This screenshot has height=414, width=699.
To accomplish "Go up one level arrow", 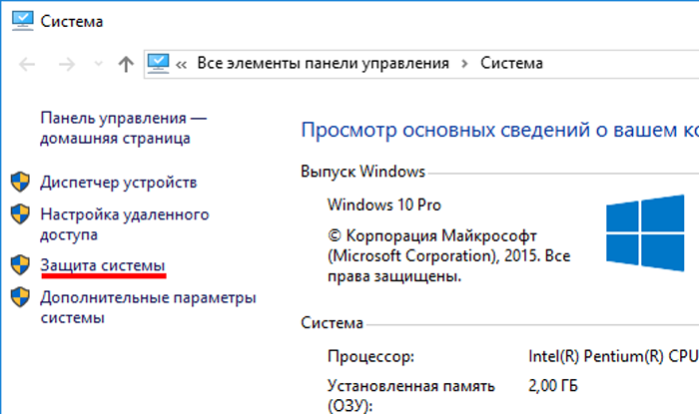I will (126, 64).
